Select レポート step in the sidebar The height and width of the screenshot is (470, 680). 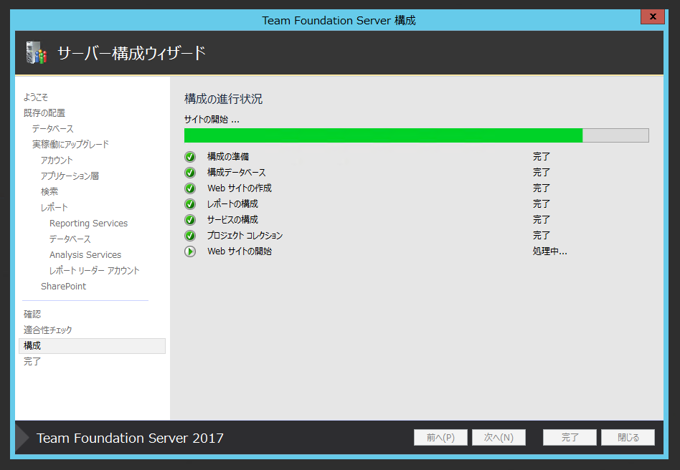54,207
